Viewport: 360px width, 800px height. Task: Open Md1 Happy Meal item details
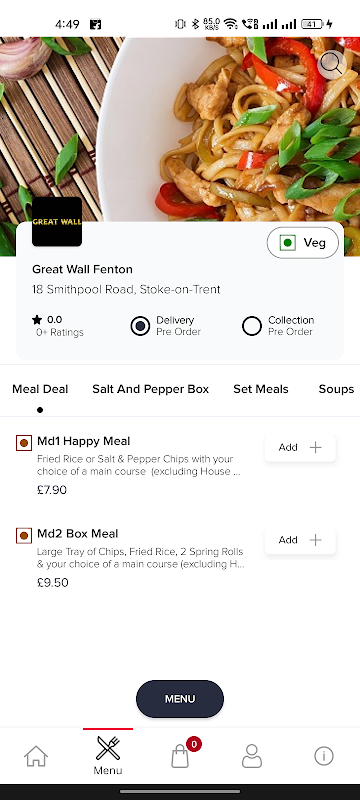84,441
